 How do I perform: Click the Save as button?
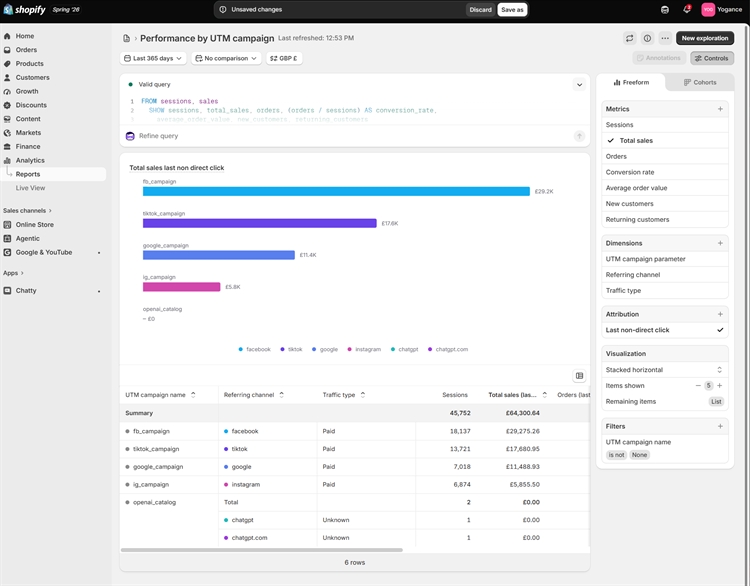tap(512, 10)
